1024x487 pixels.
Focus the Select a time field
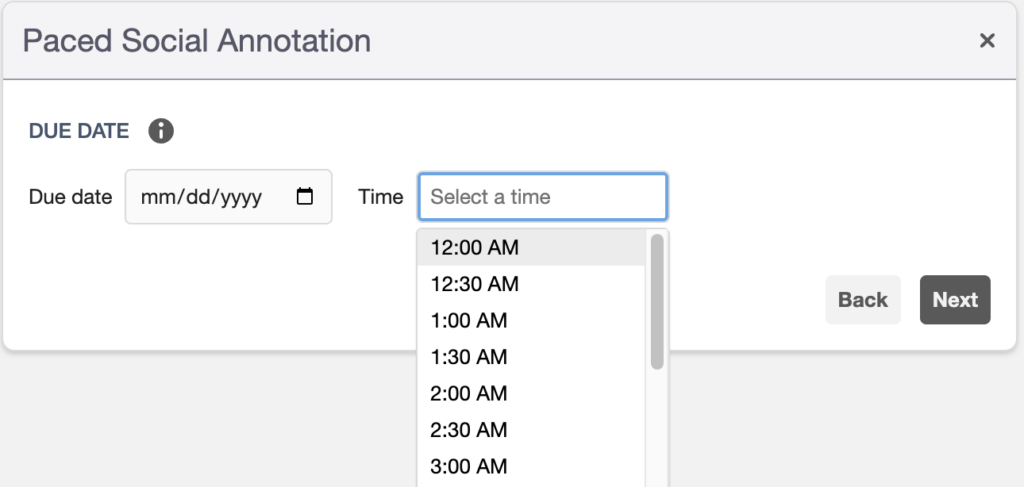(x=543, y=196)
